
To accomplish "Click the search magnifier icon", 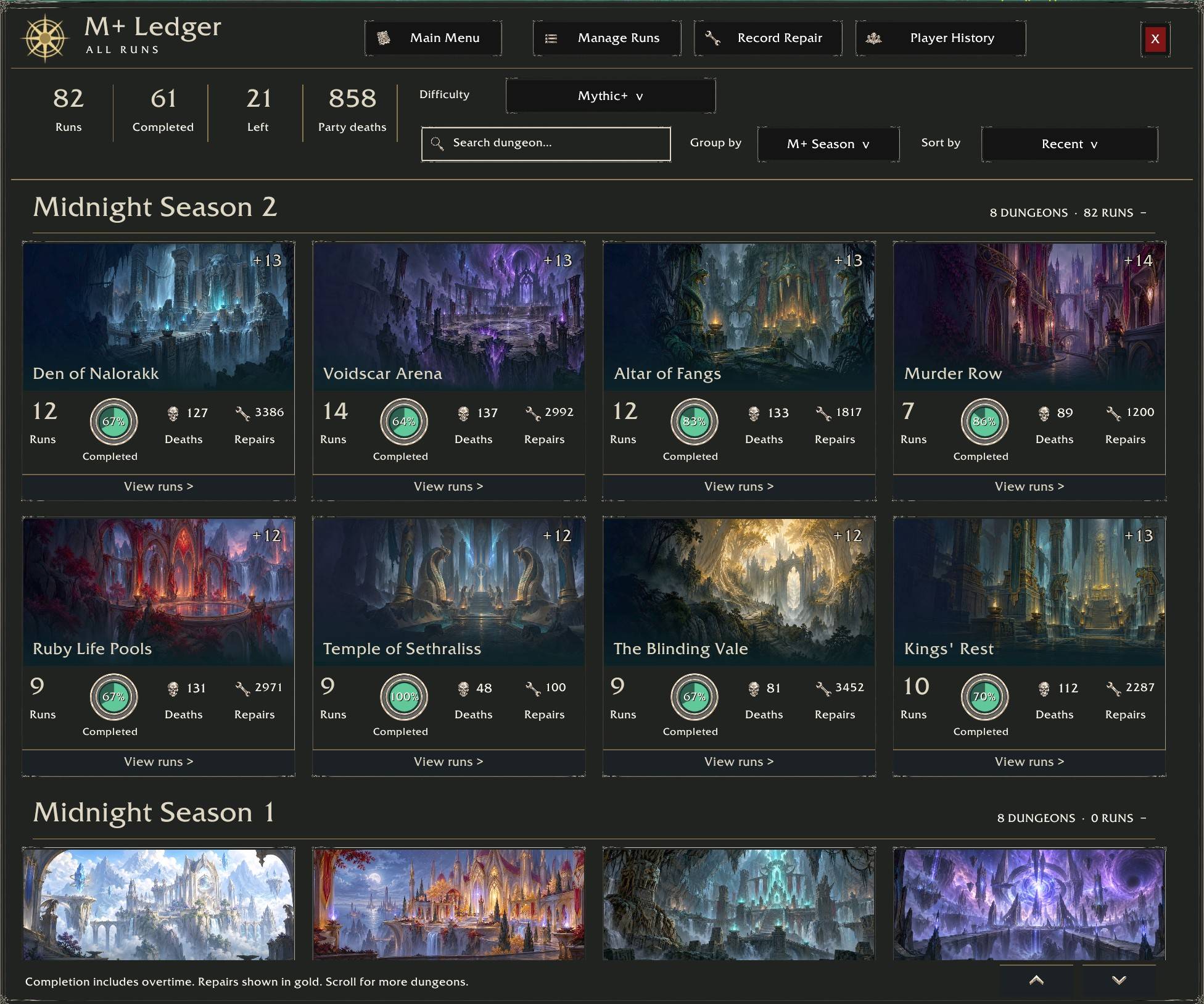I will [437, 144].
